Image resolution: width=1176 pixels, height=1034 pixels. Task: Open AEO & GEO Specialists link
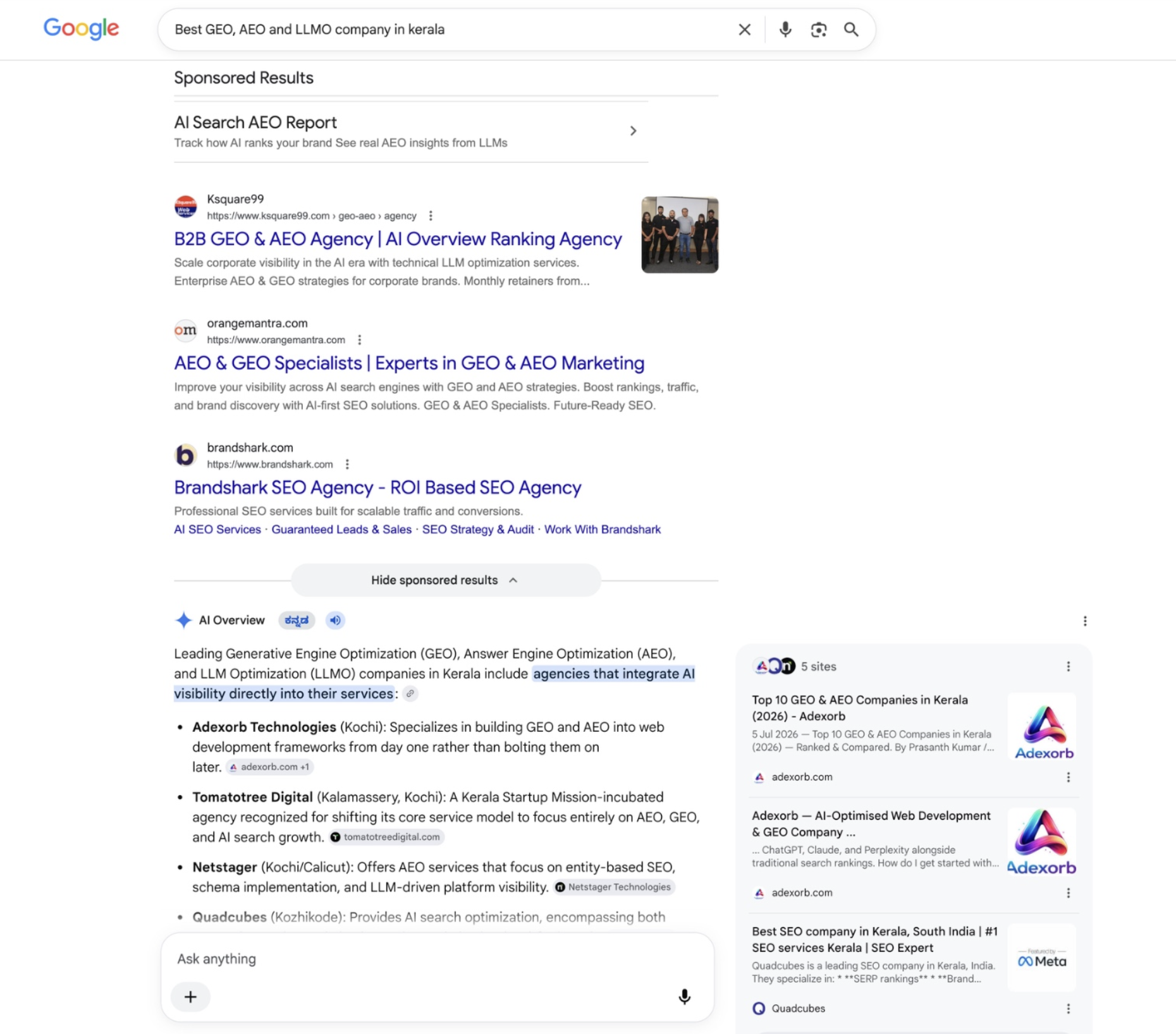click(409, 363)
